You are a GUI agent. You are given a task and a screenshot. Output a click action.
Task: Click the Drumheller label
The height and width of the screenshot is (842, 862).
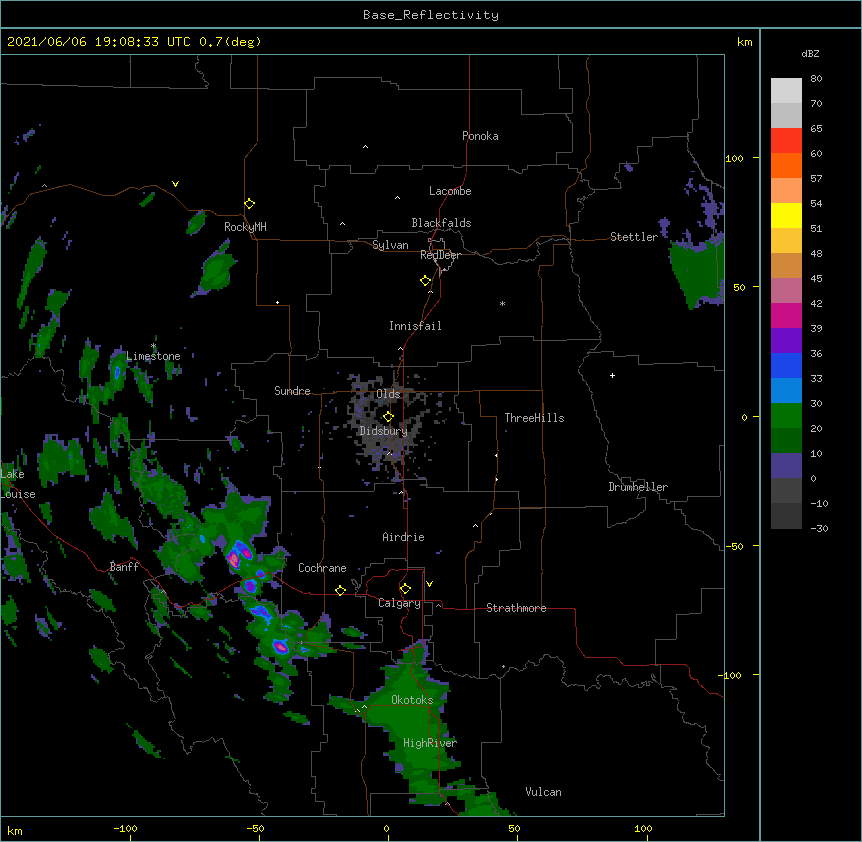[x=638, y=487]
